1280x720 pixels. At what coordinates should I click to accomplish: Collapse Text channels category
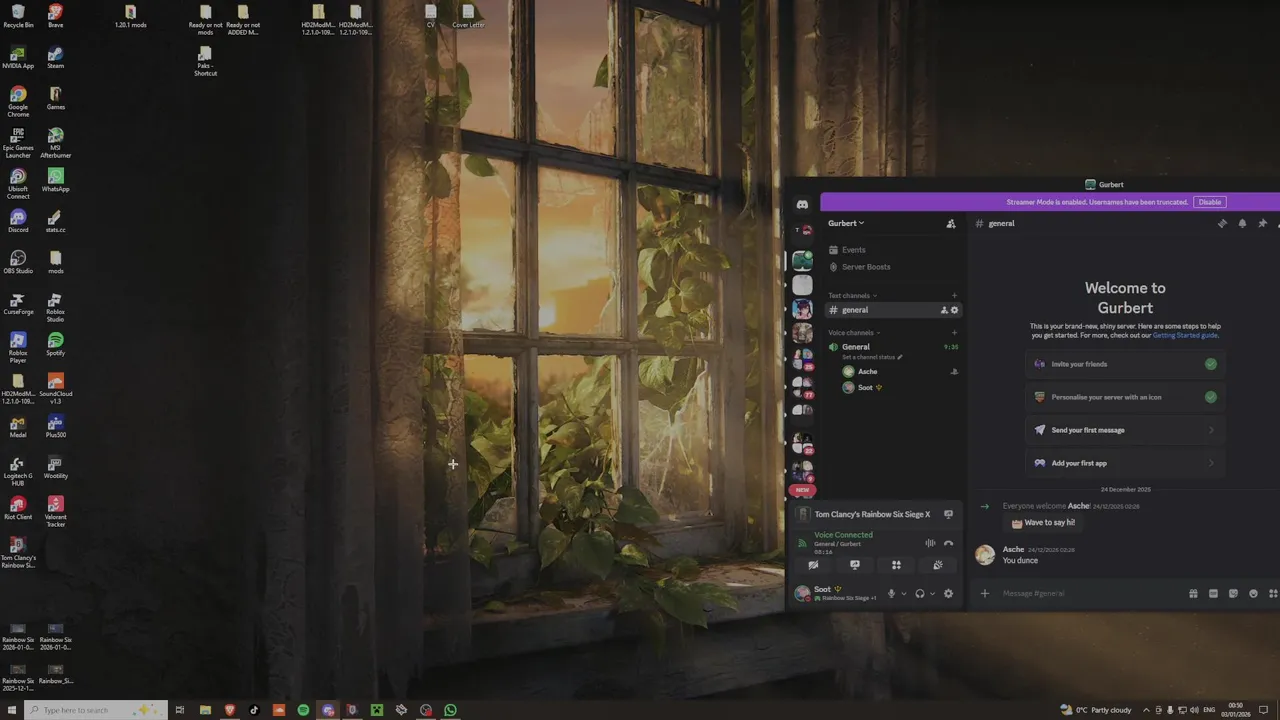pos(852,296)
